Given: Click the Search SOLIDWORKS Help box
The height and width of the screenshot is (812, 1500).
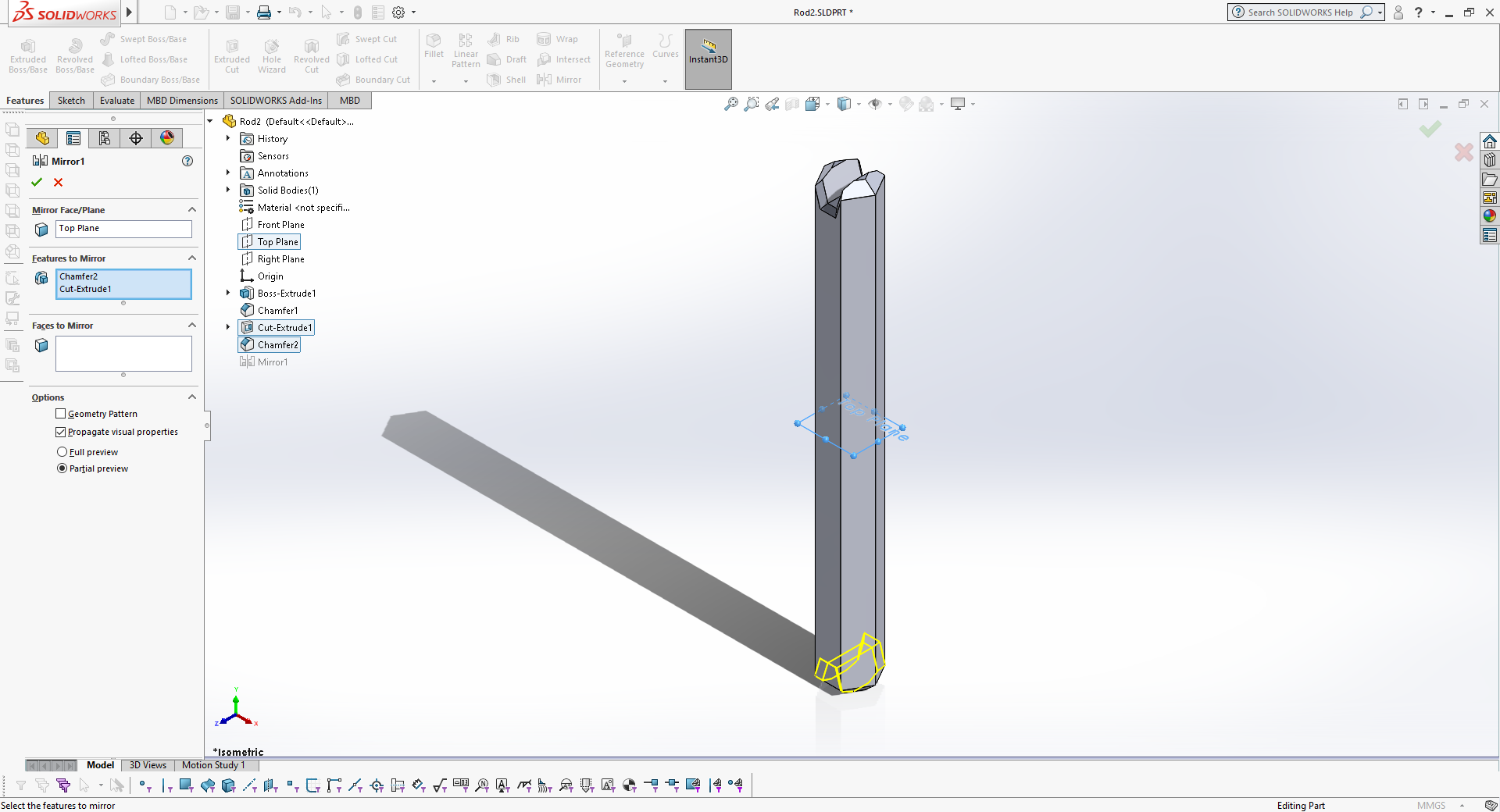Looking at the screenshot, I should (x=1300, y=12).
